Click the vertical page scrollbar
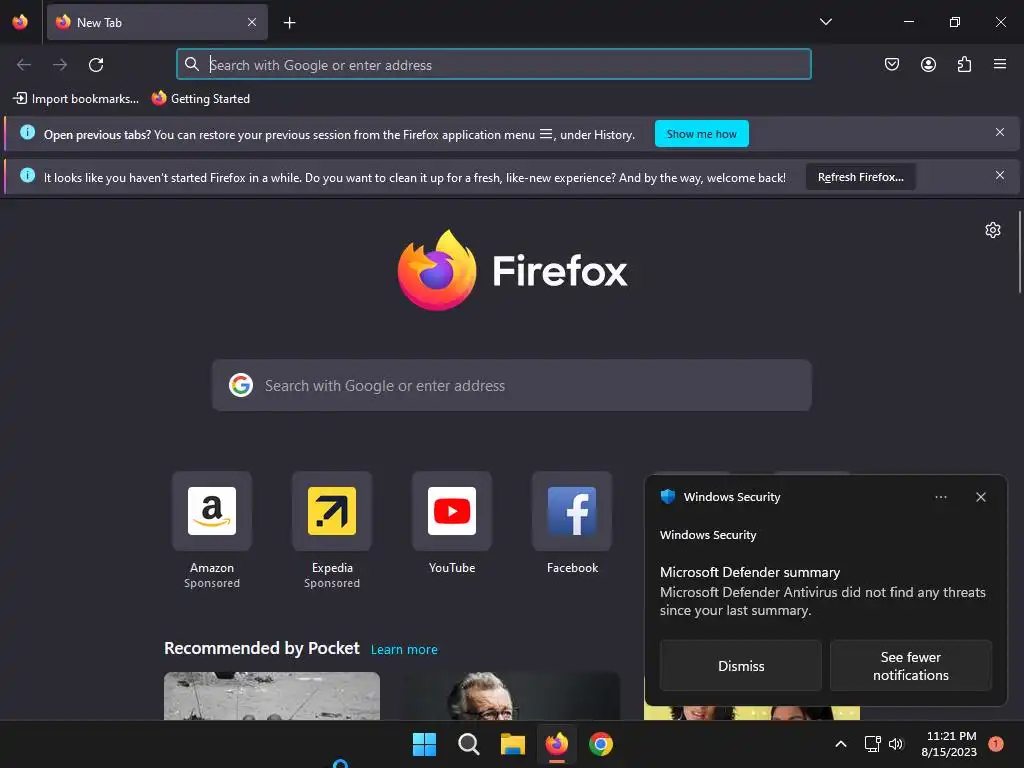 [x=1019, y=252]
